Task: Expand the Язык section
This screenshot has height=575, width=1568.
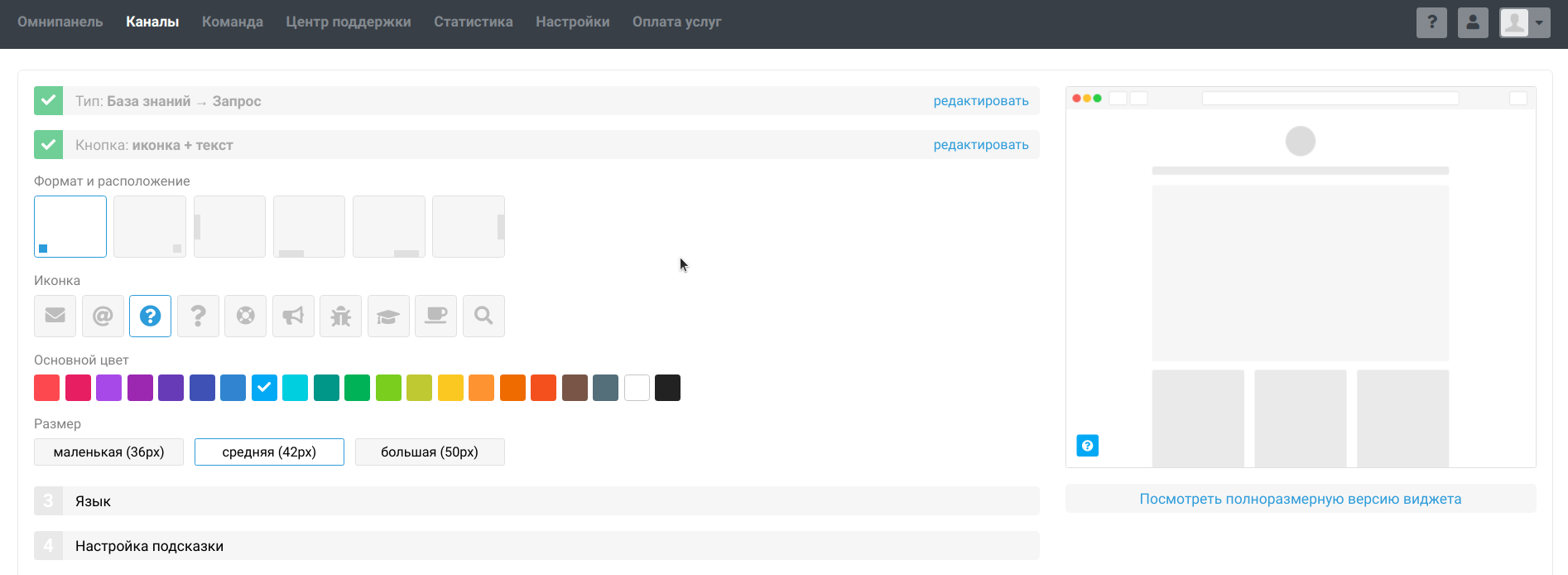Action: (93, 501)
